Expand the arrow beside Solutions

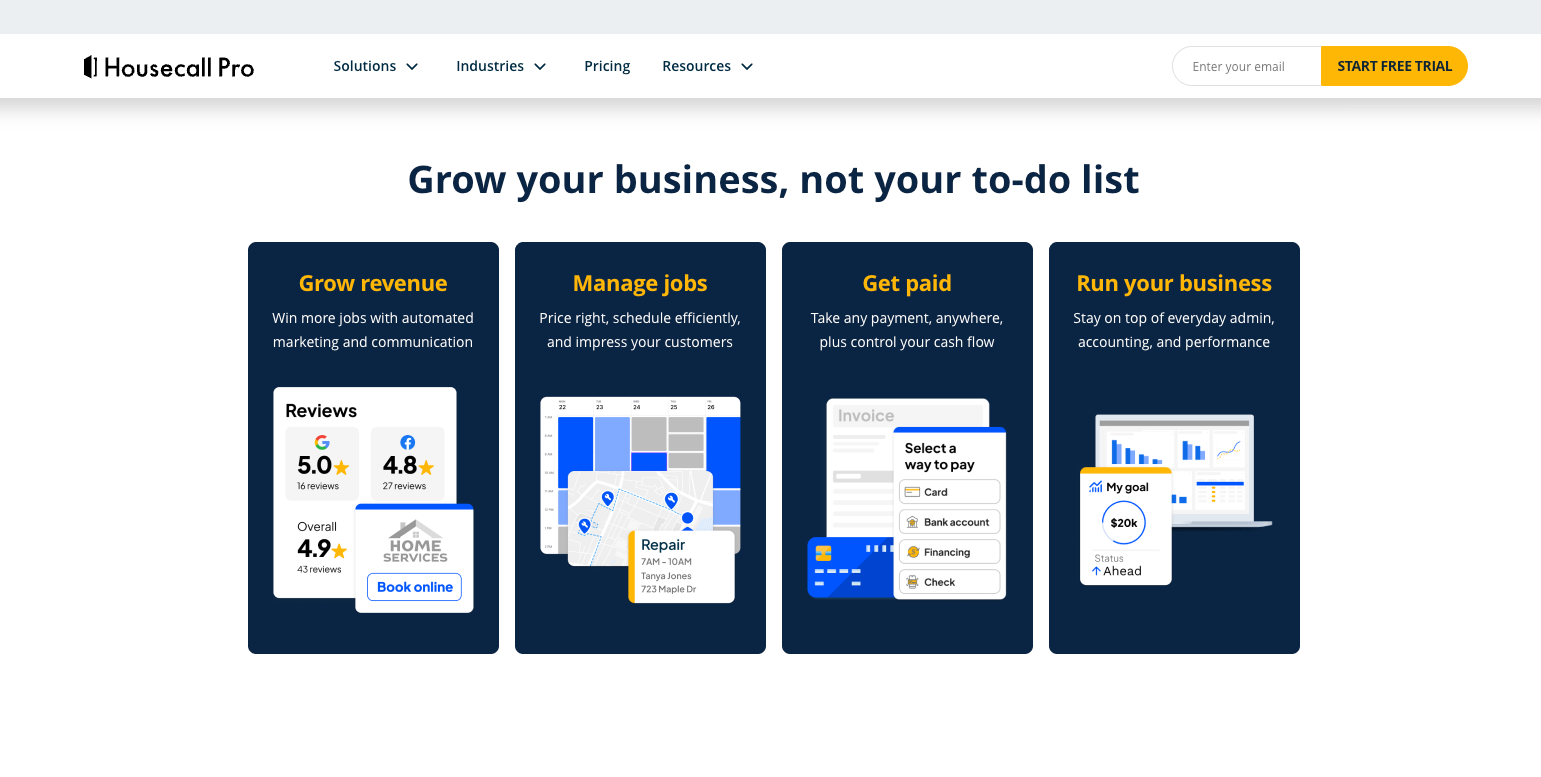pos(412,67)
